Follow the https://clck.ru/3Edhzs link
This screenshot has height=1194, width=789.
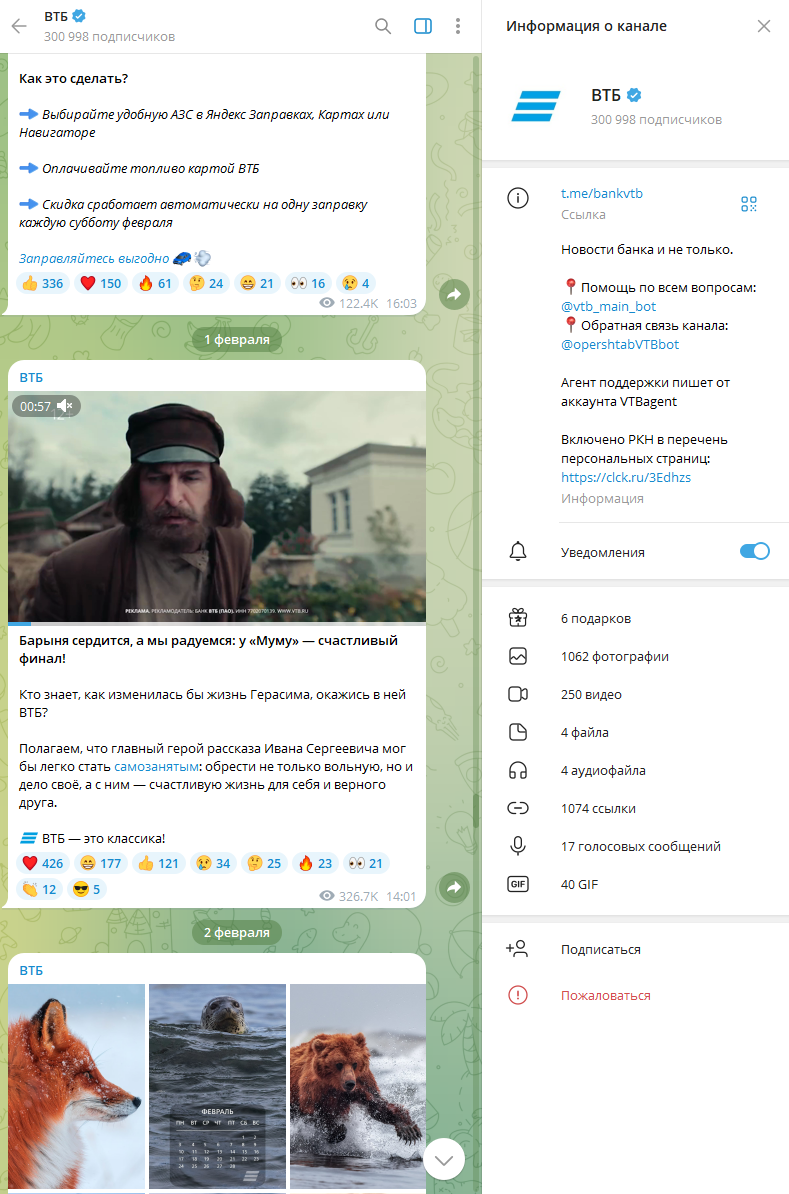point(626,477)
